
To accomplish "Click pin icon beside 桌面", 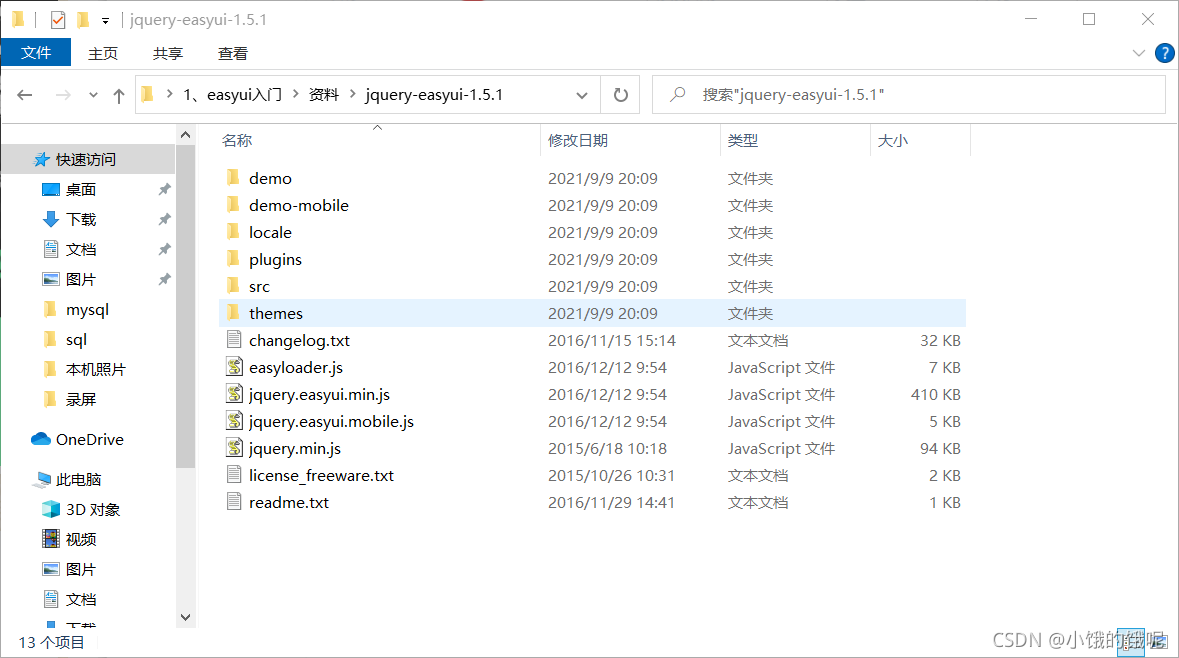I will coord(164,190).
